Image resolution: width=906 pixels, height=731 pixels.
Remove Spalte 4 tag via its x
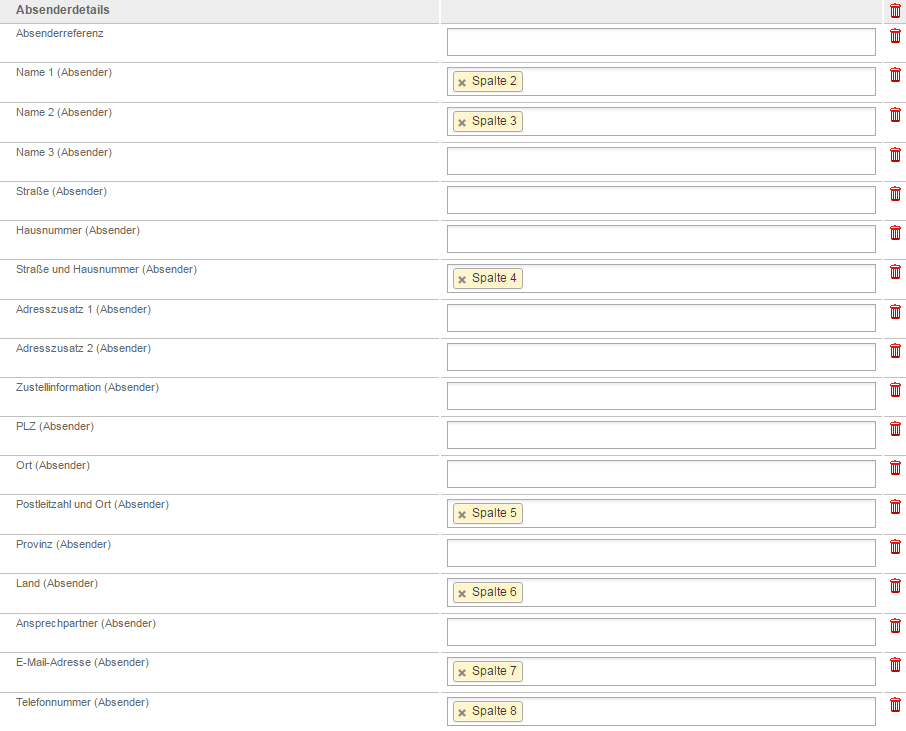(x=462, y=280)
